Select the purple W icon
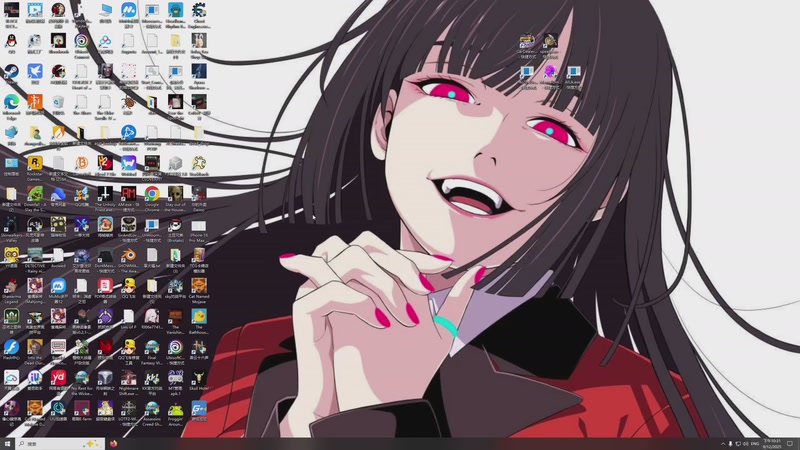800x450 pixels. tap(128, 164)
